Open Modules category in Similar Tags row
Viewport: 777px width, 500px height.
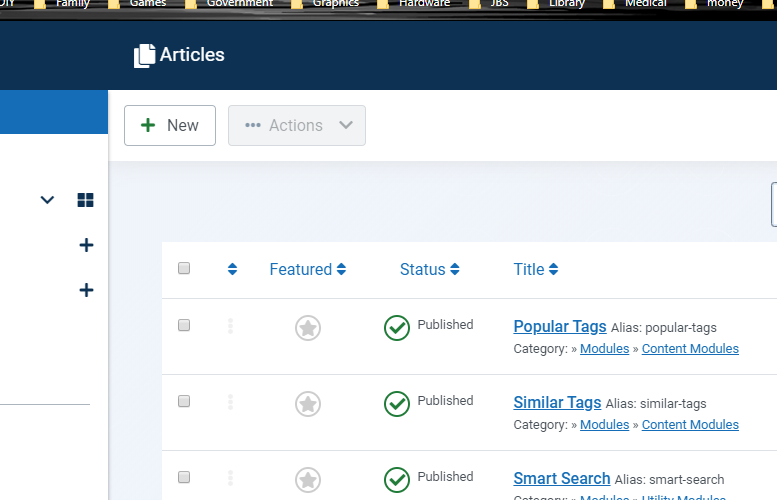tap(605, 425)
